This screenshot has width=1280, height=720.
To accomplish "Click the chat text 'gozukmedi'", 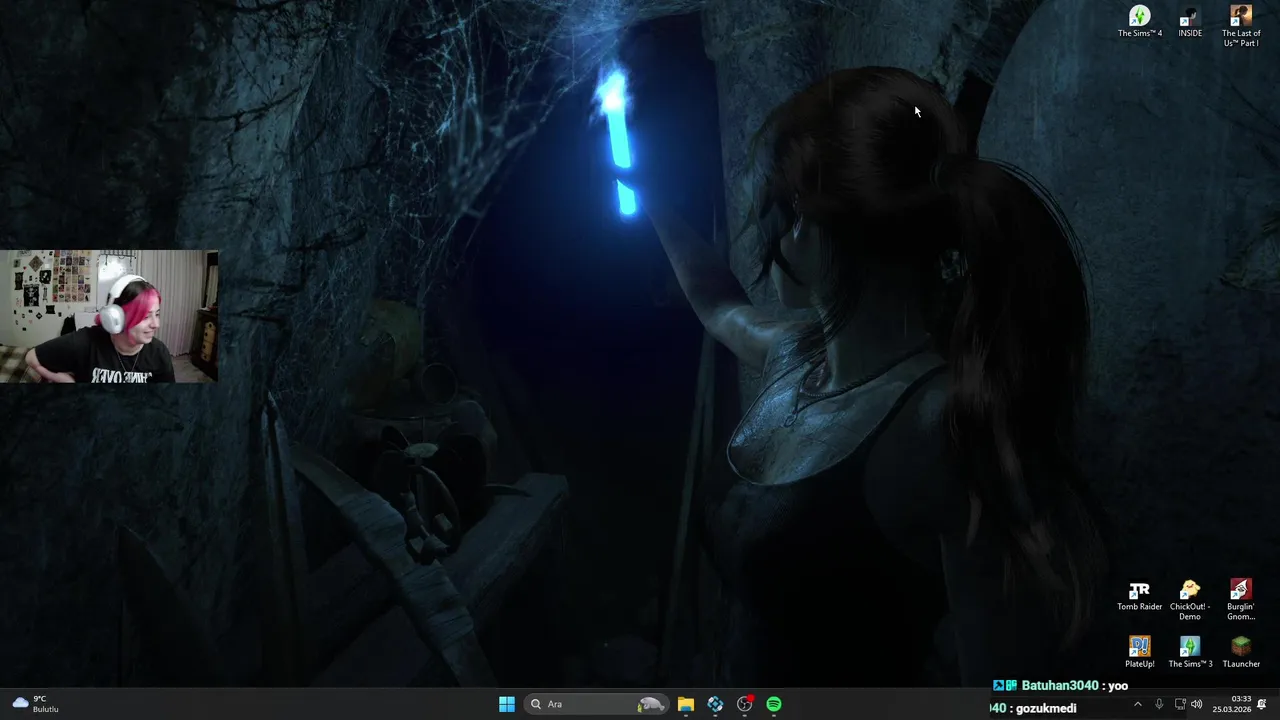I will (1046, 708).
